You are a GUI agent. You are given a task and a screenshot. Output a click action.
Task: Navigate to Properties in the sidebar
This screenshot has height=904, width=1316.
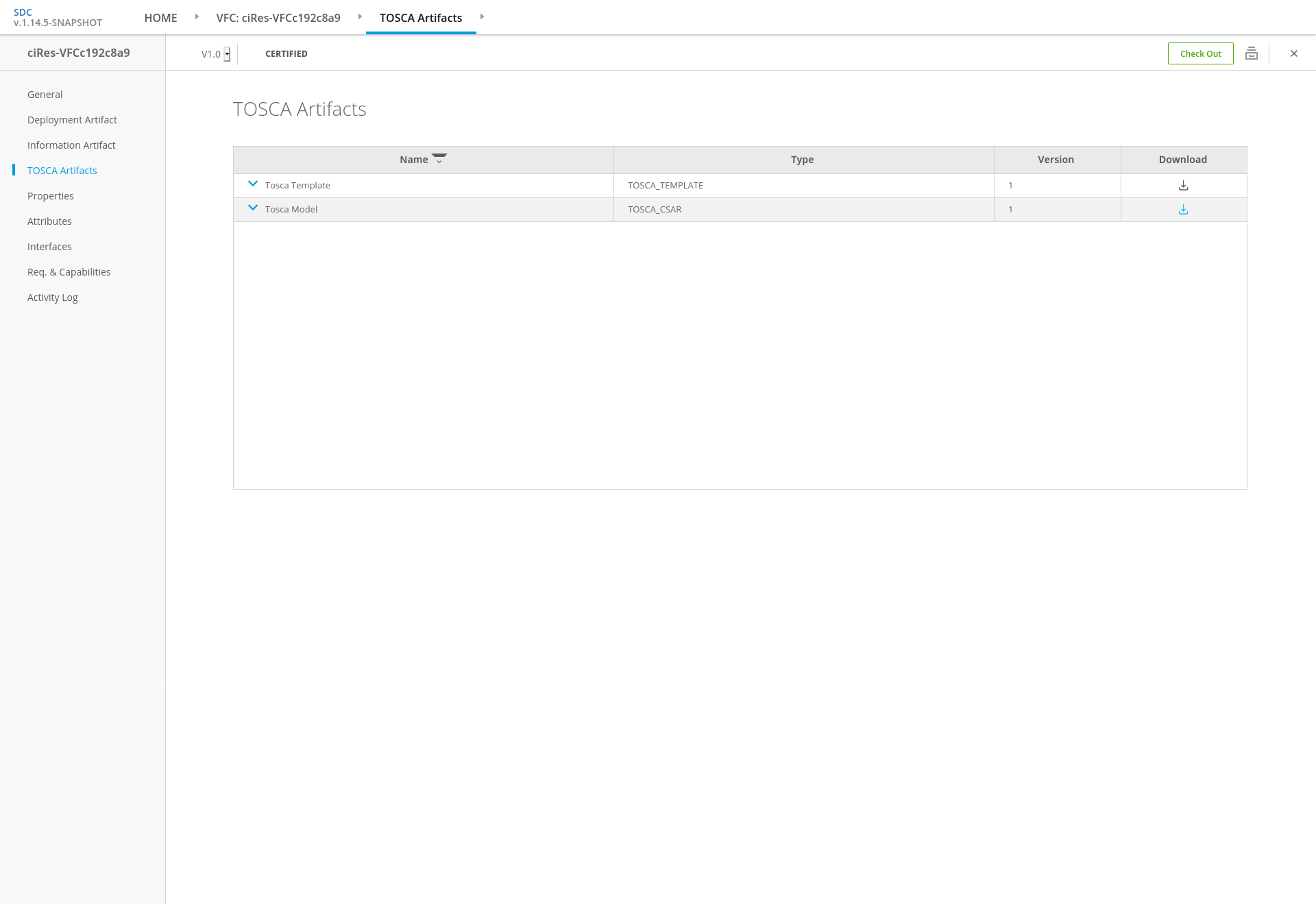(51, 196)
